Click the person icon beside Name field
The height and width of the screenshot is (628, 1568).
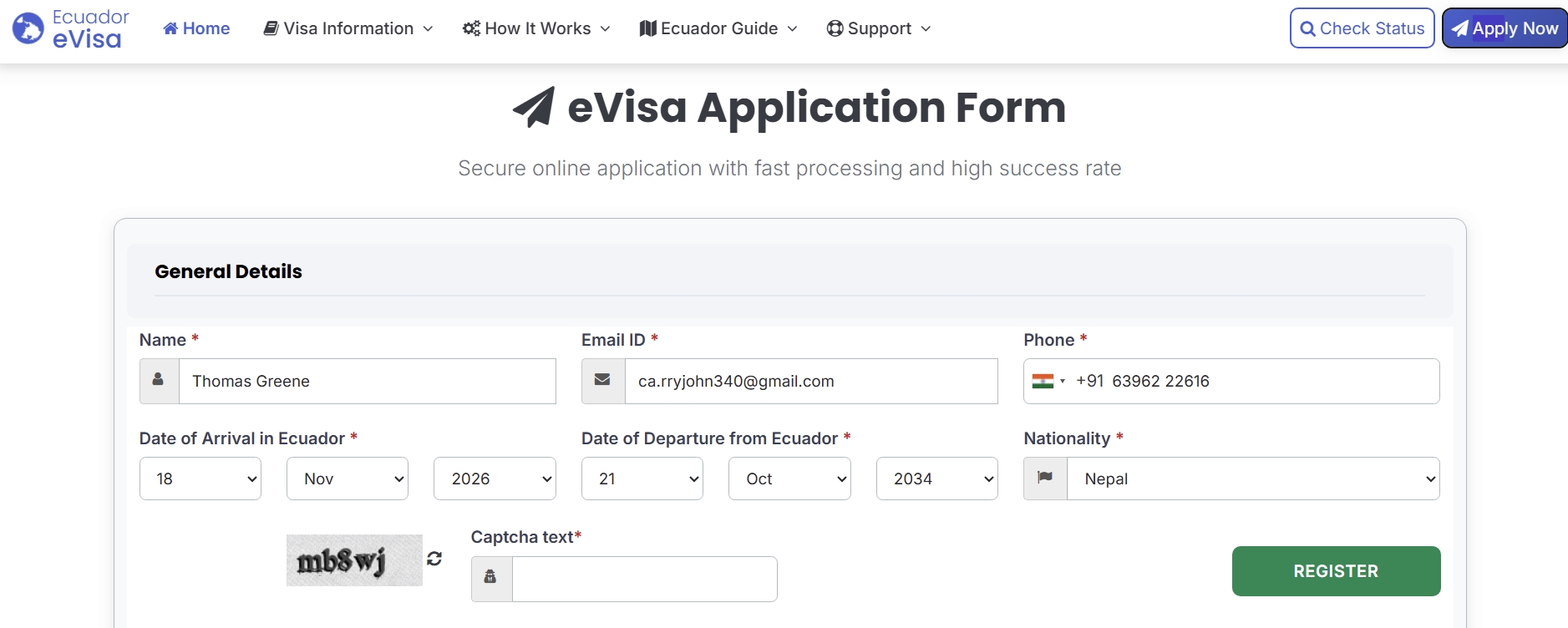(159, 381)
